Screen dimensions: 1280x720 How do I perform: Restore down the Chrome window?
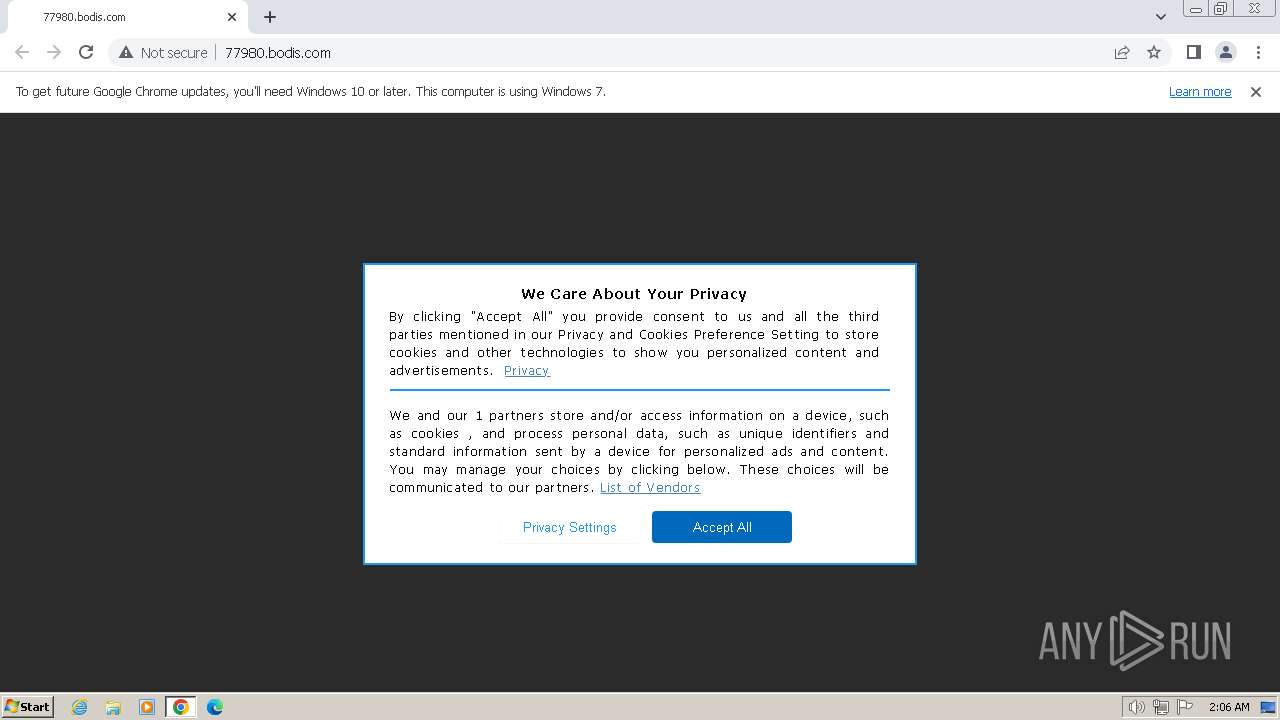click(1221, 9)
